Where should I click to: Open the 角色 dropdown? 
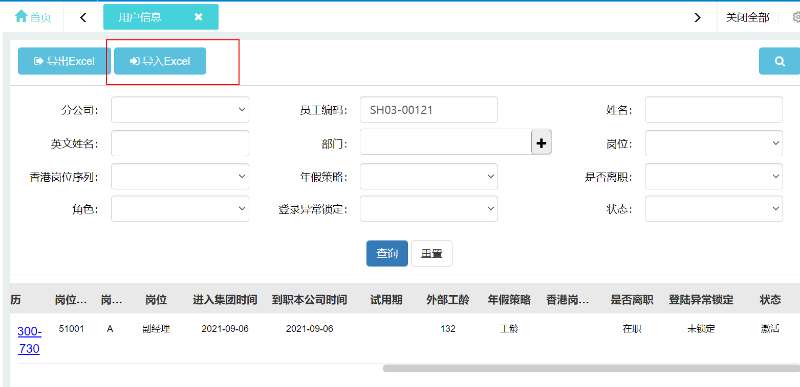[180, 209]
